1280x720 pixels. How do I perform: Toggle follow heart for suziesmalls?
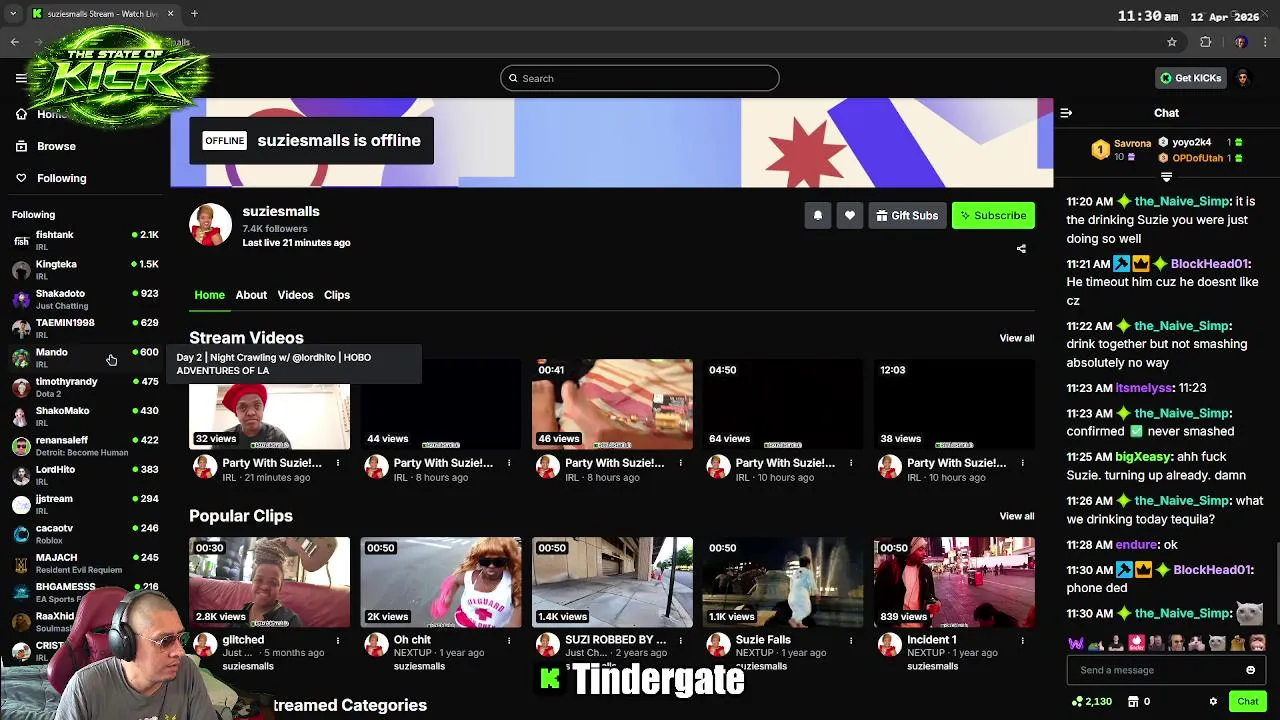coord(849,216)
